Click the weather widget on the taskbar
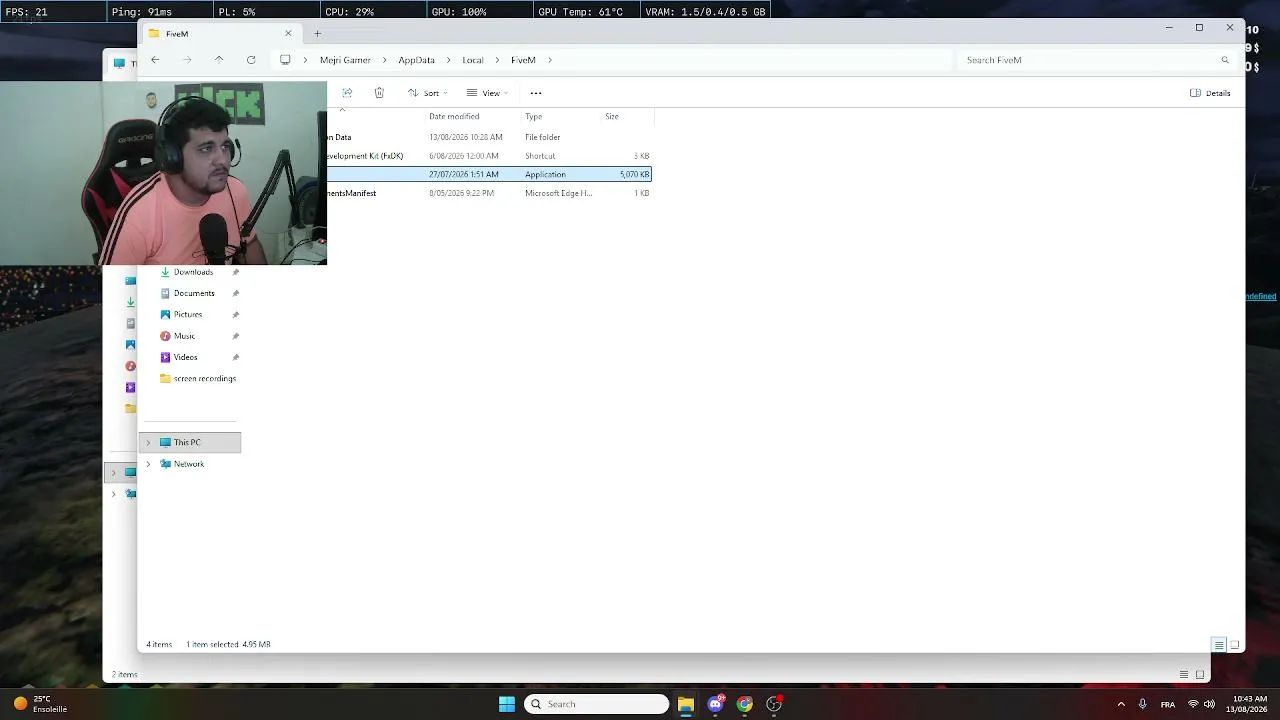1280x720 pixels. 40,704
